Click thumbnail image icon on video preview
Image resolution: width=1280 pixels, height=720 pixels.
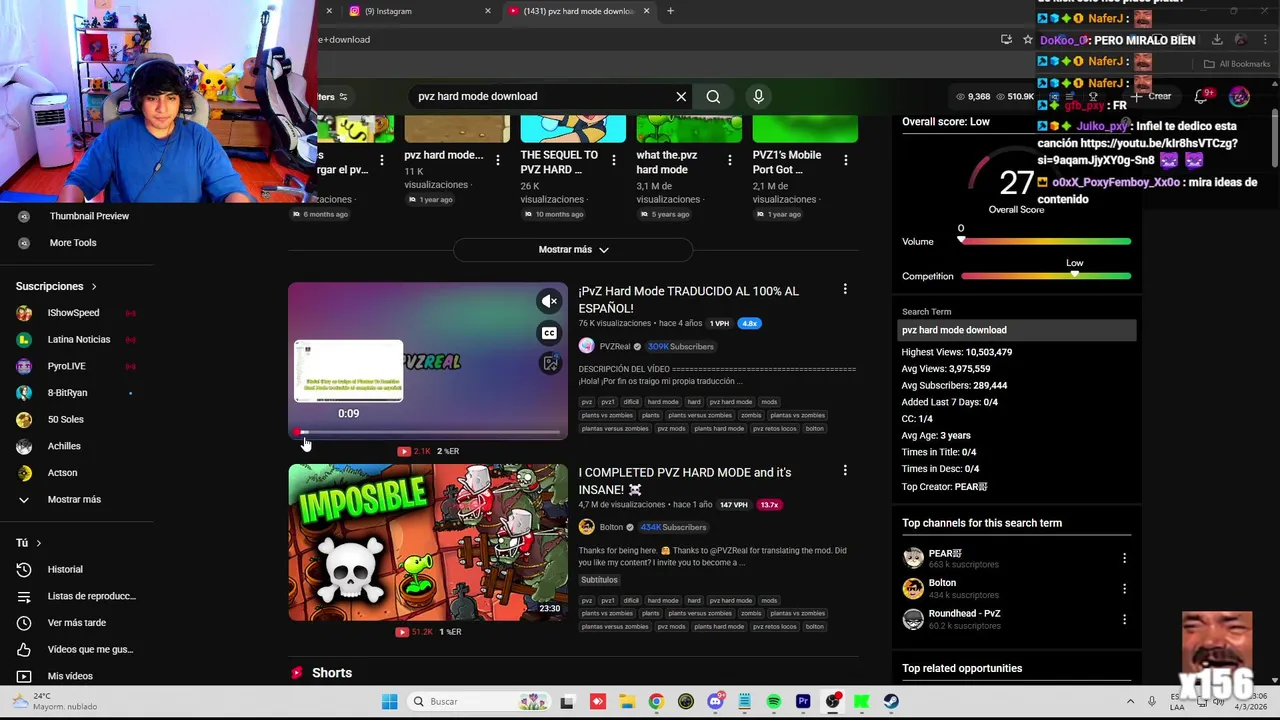(549, 364)
